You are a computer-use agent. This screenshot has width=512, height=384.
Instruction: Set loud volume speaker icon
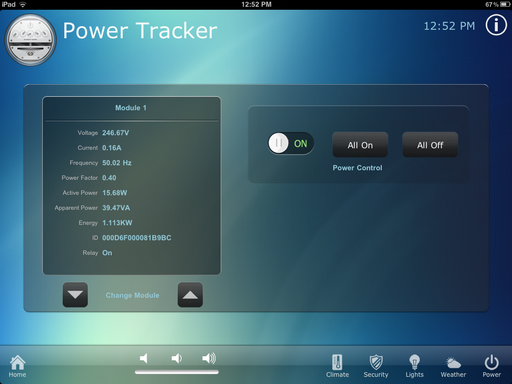click(x=209, y=358)
